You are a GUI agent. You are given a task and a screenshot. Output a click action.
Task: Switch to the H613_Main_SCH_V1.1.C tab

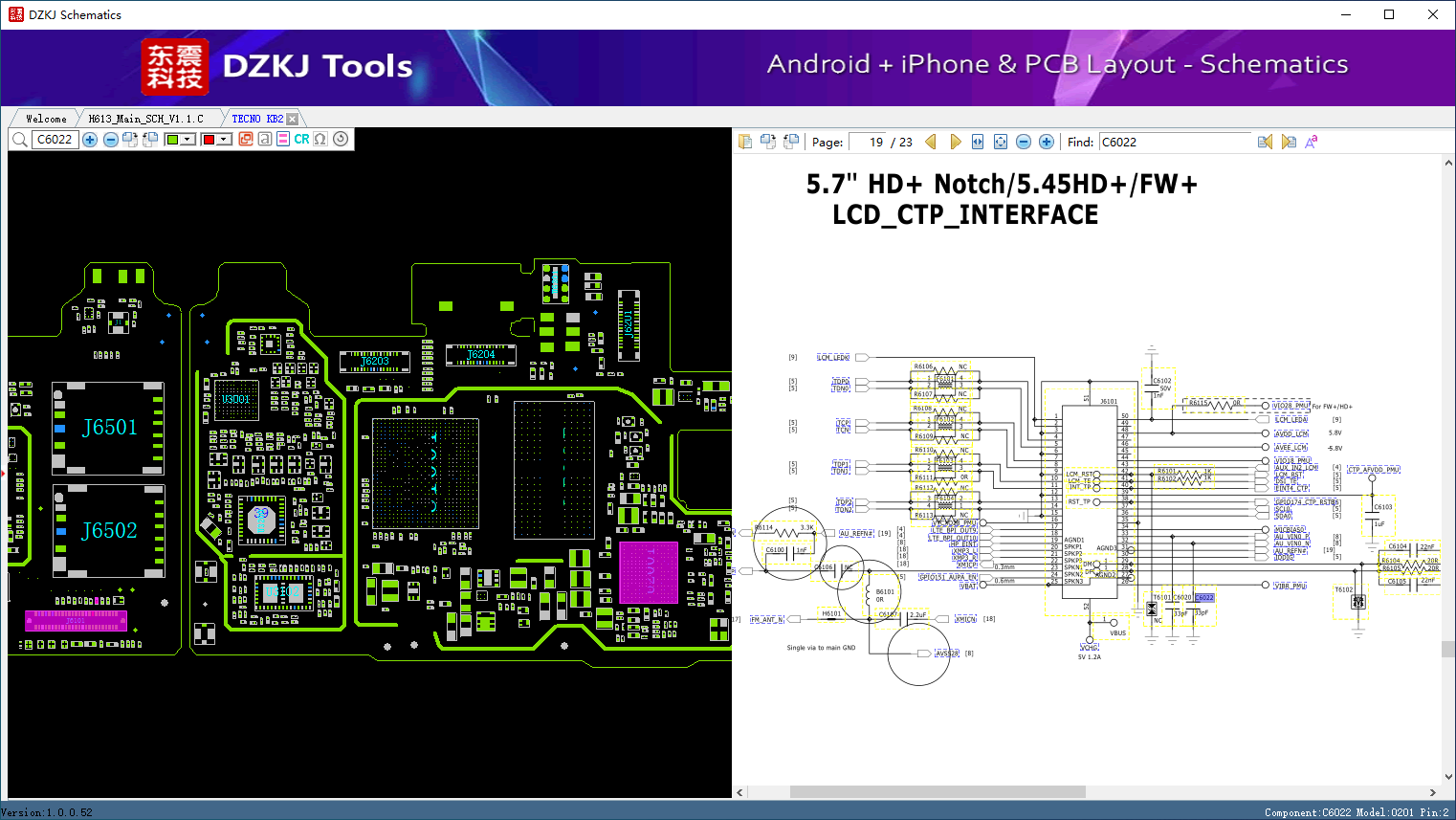146,119
